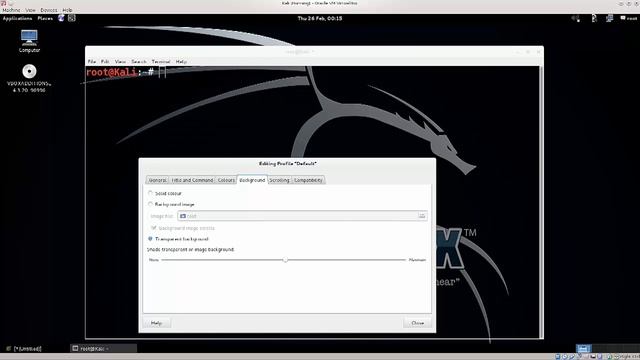The width and height of the screenshot is (640, 360).
Task: Switch to the Colours tab
Action: pos(226,180)
